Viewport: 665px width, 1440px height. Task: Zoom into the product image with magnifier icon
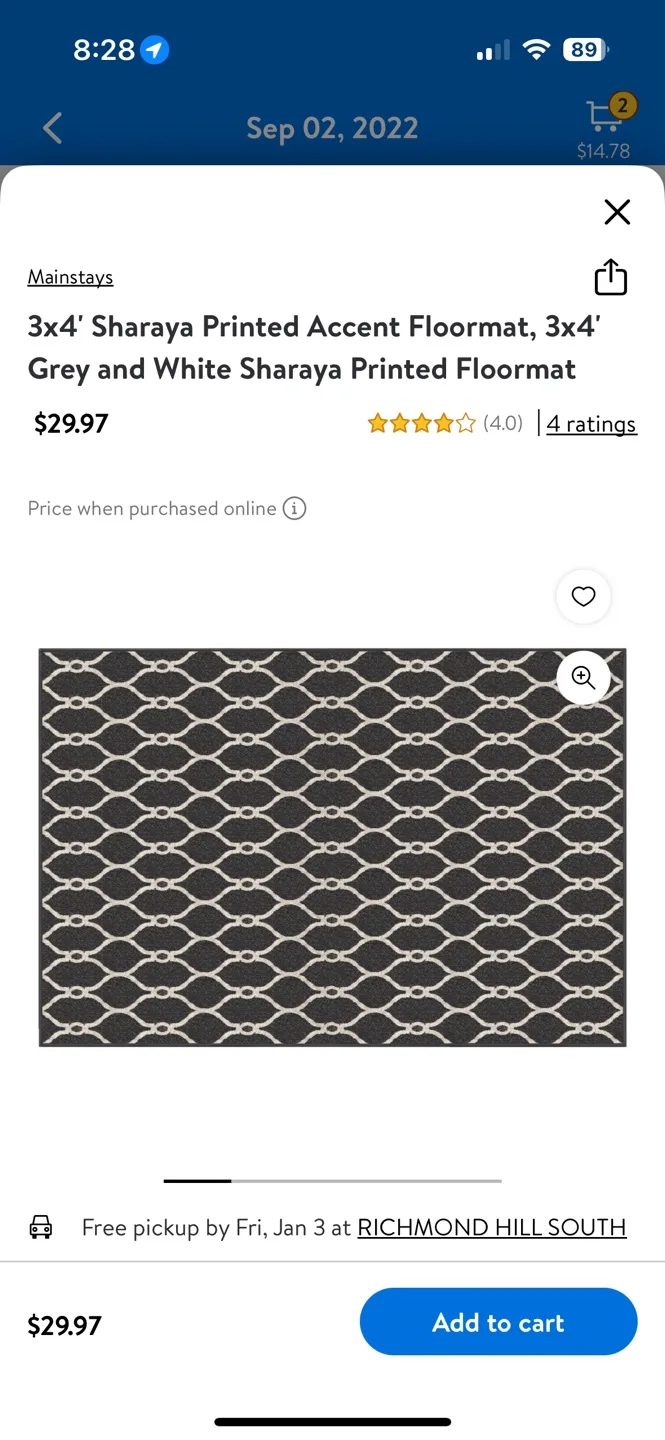point(583,677)
